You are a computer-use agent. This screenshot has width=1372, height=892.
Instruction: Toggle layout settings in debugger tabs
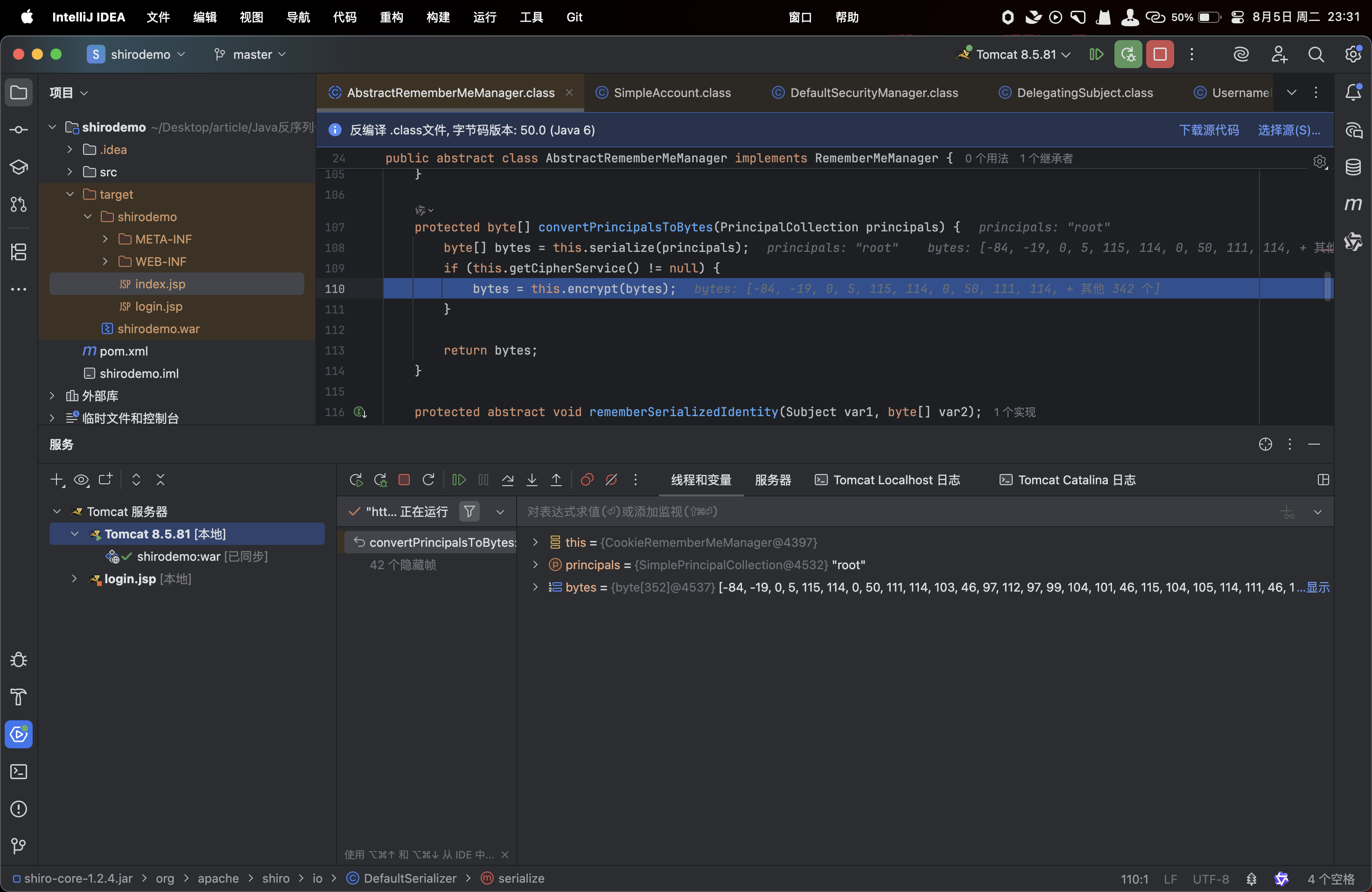1323,480
